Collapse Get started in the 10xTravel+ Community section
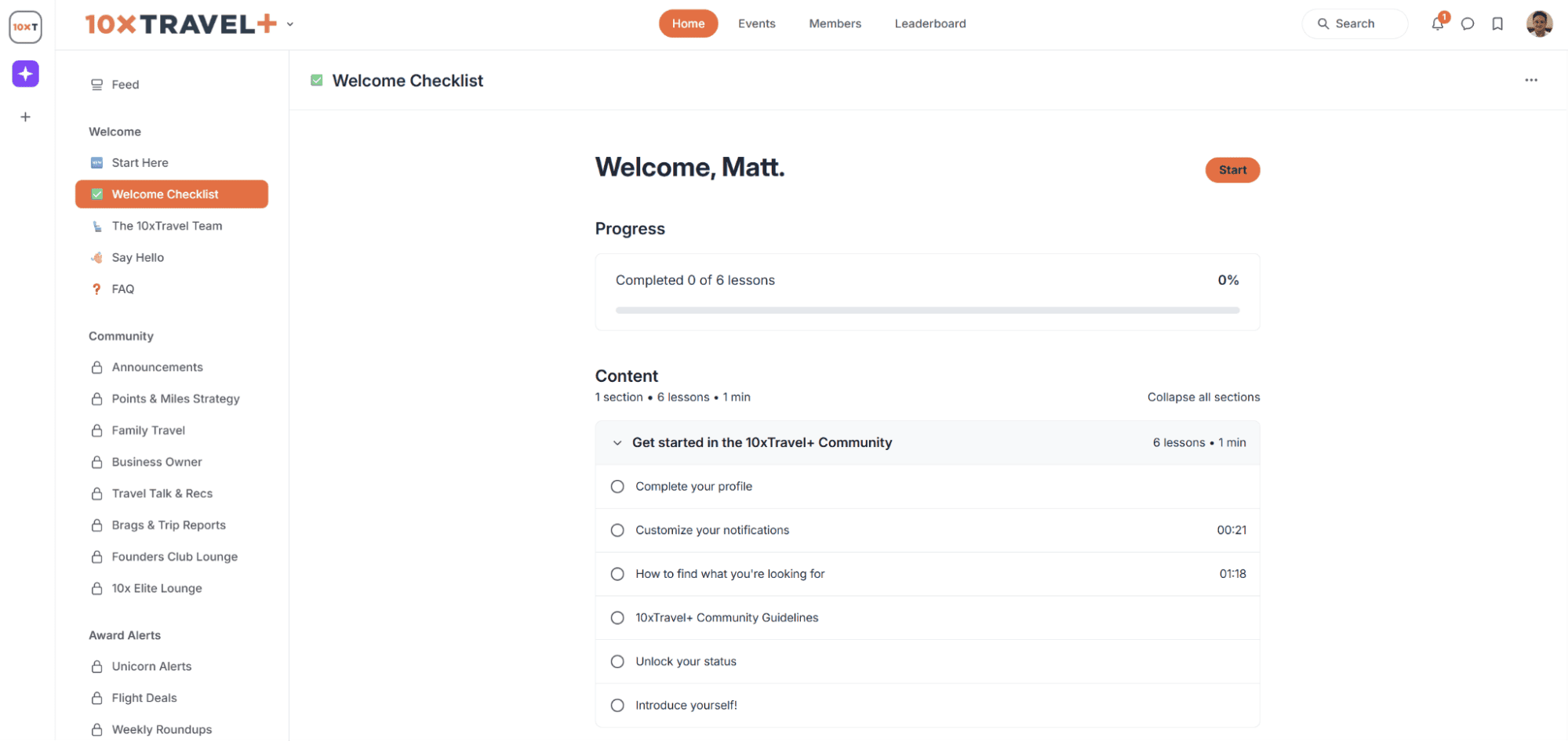 617,443
